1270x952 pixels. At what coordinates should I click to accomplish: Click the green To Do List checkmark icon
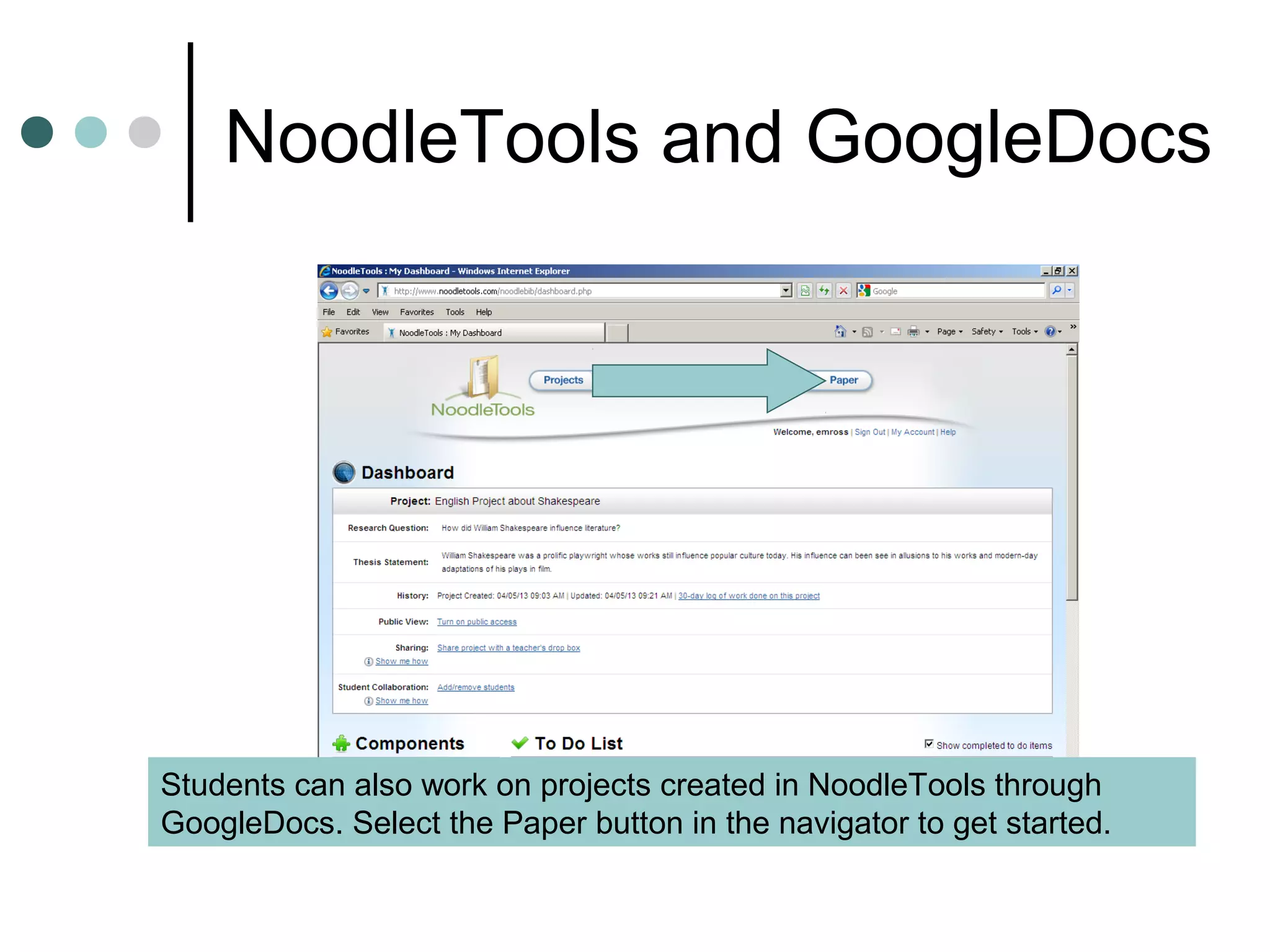tap(520, 742)
